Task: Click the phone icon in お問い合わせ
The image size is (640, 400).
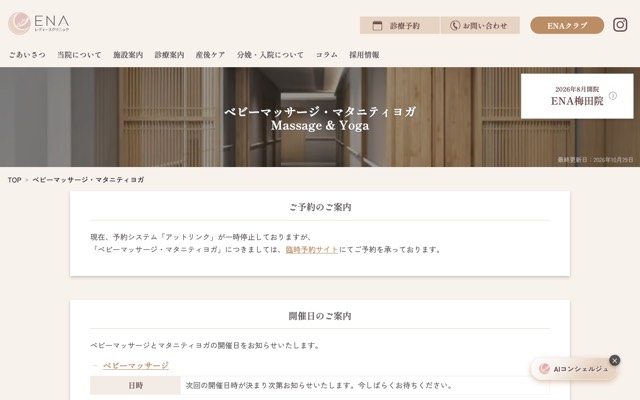Action: point(455,26)
